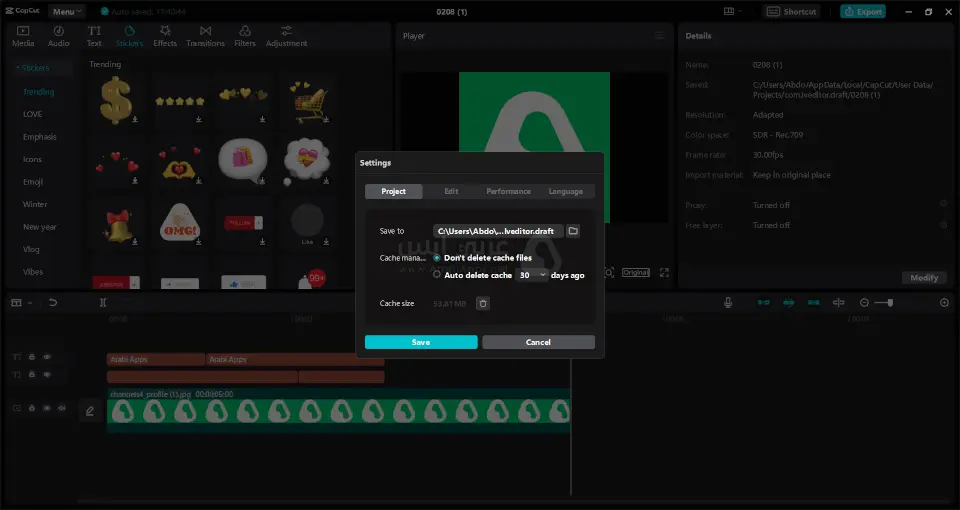Switch to the Performance tab in Settings
Image resolution: width=960 pixels, height=510 pixels.
point(509,191)
